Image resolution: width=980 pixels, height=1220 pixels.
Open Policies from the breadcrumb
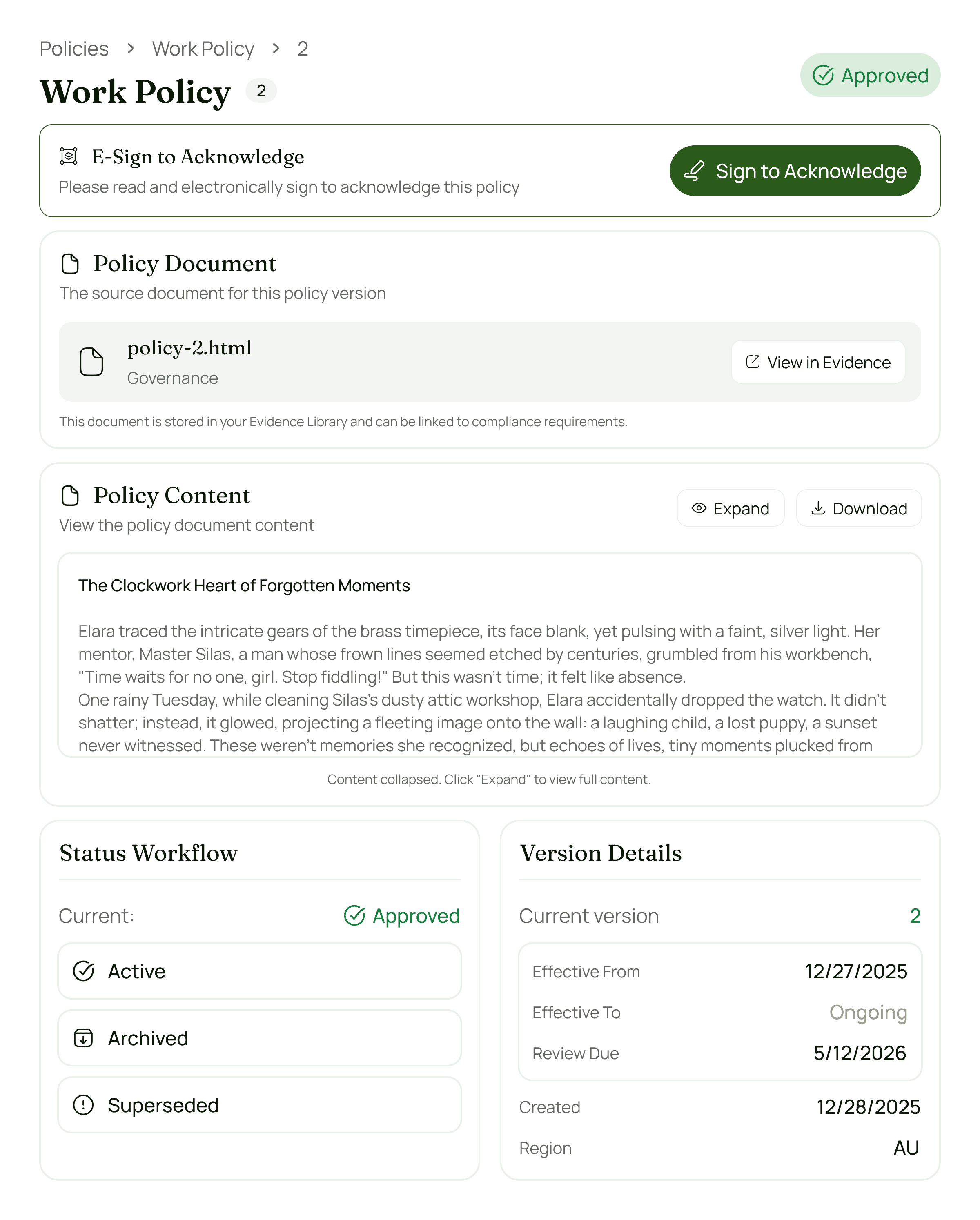pyautogui.click(x=73, y=49)
